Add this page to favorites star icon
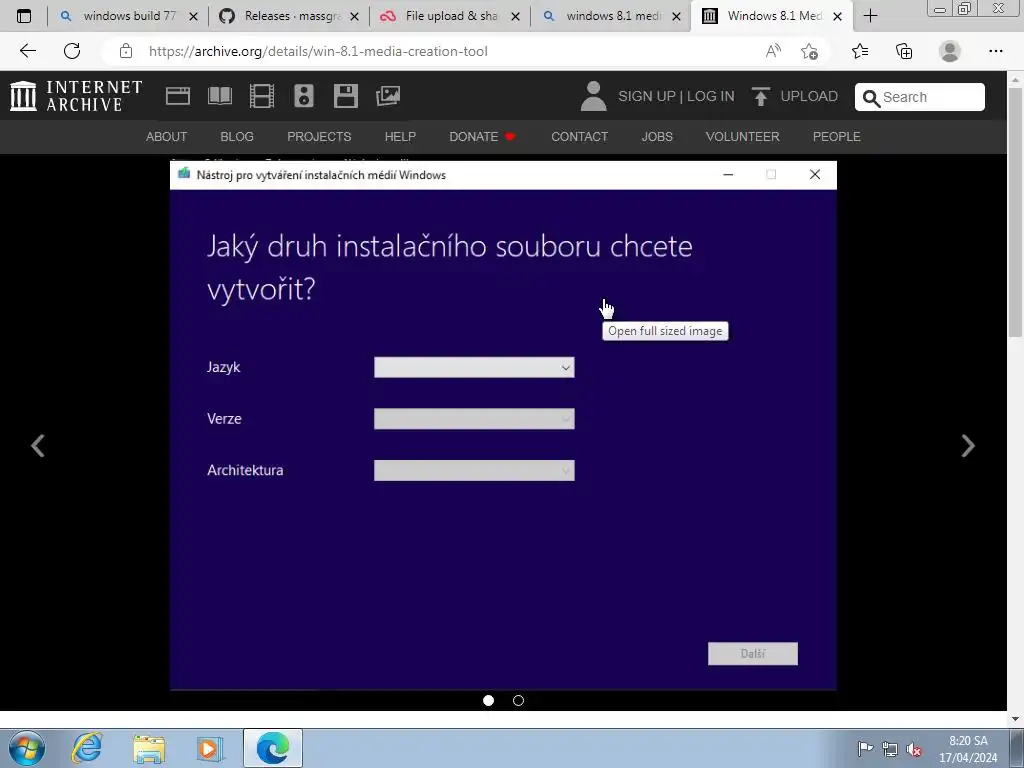The width and height of the screenshot is (1024, 768). [810, 51]
